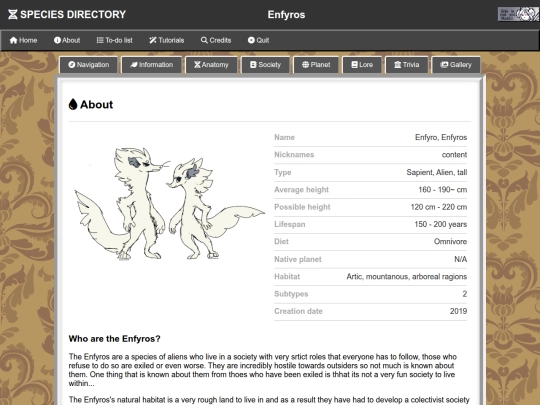This screenshot has width=540, height=405.
Task: Click the Habitat value 'Artic, mountanous, arboreal ragions'
Action: tap(407, 277)
